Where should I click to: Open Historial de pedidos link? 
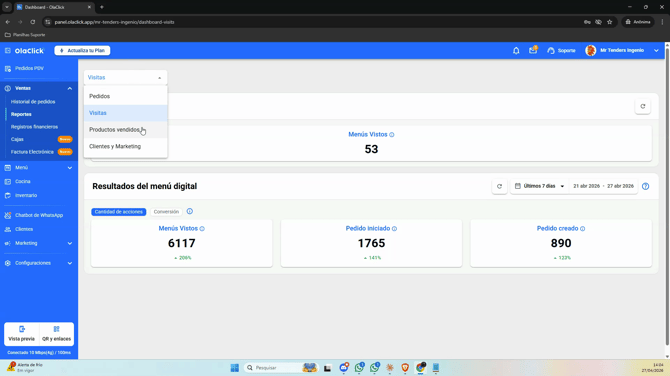pyautogui.click(x=33, y=102)
